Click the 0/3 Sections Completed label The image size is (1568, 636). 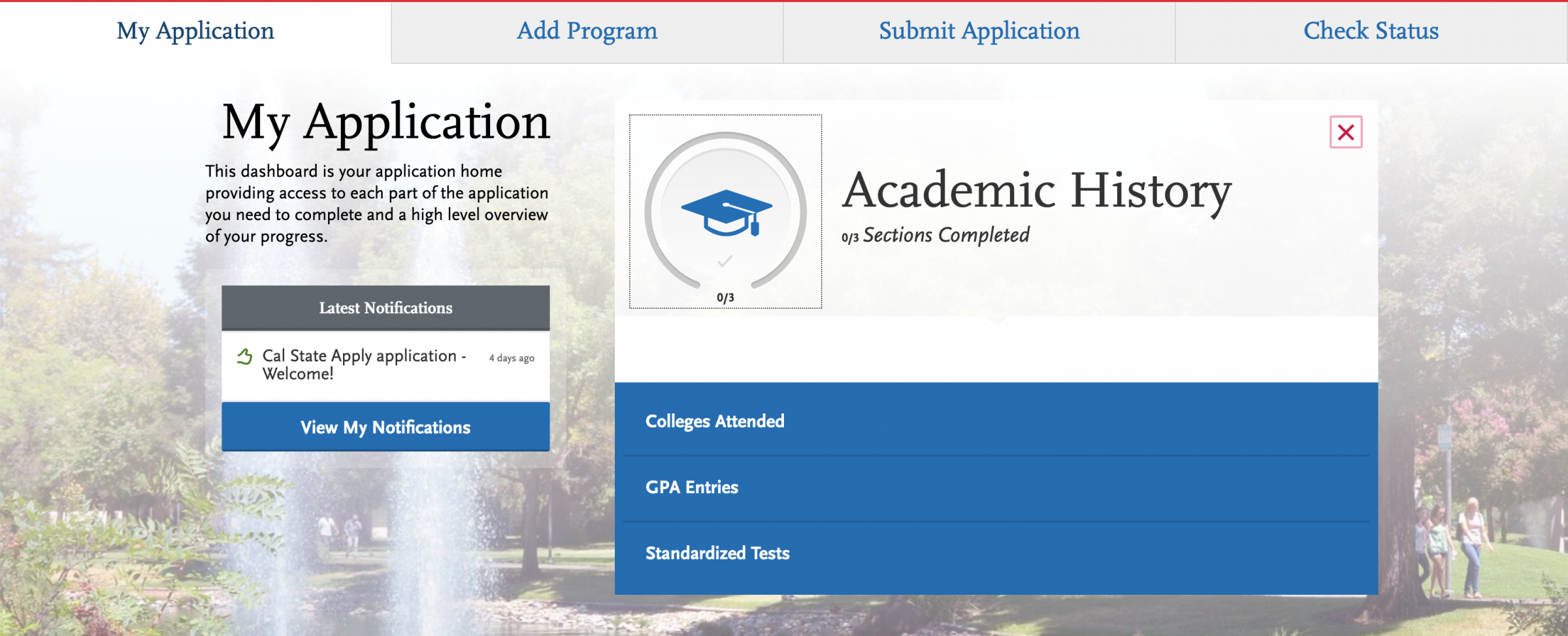click(x=936, y=235)
